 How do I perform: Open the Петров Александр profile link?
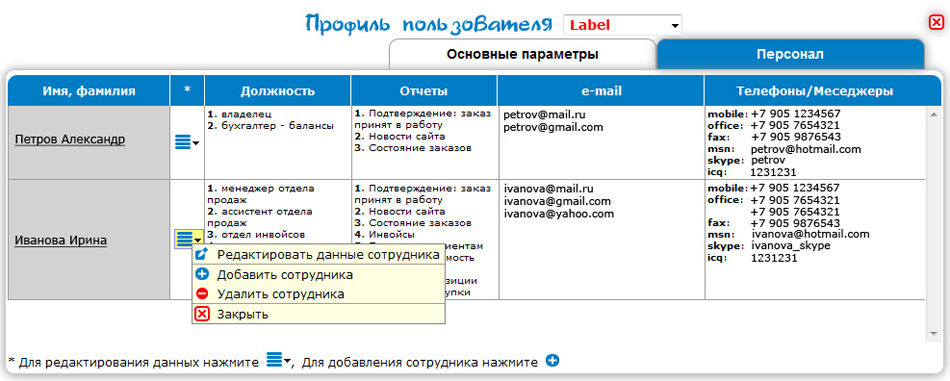coord(70,140)
